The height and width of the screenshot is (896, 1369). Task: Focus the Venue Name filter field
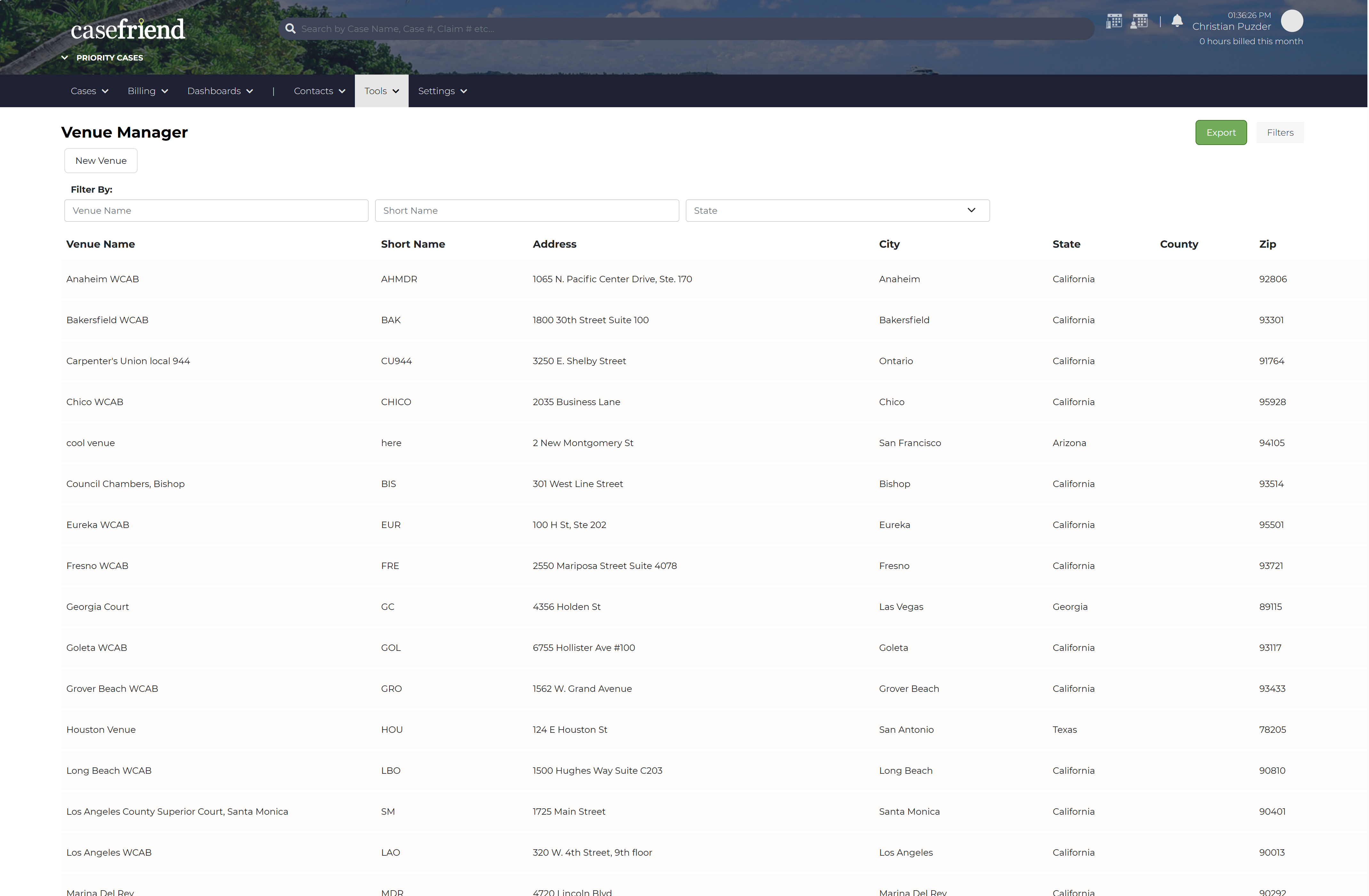(216, 211)
